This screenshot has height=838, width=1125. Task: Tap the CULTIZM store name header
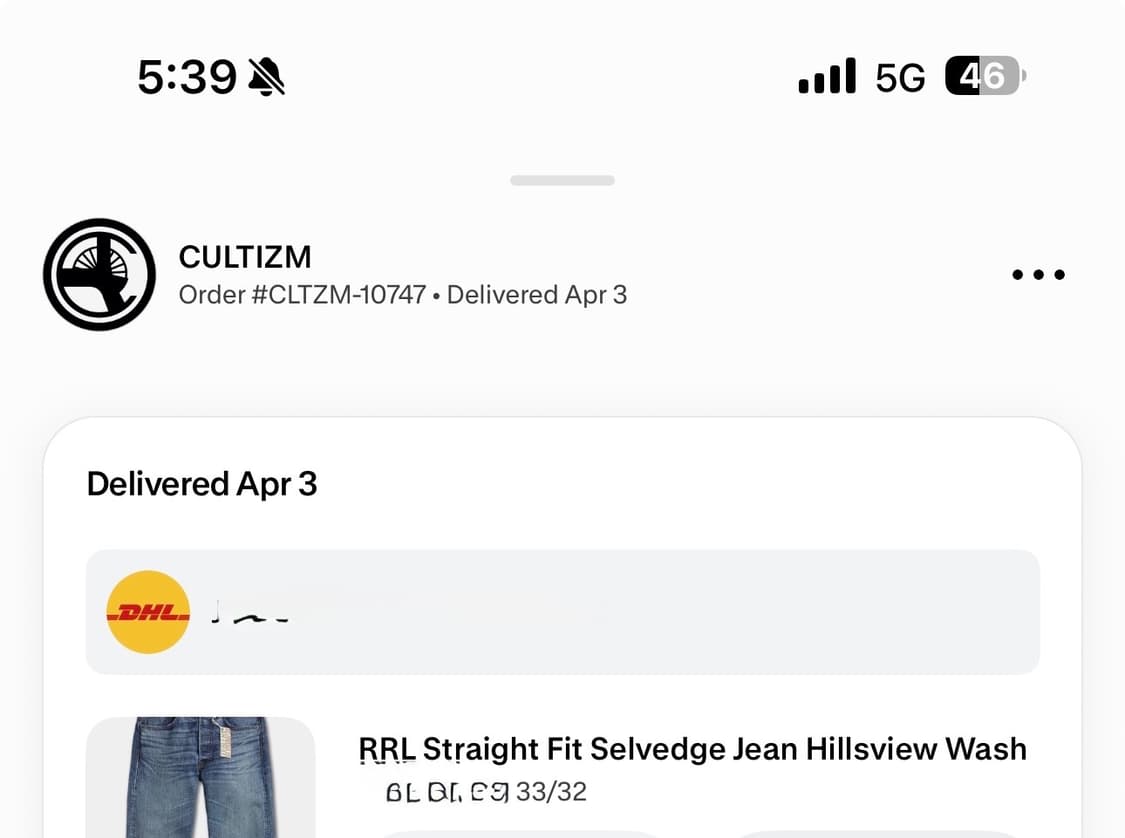point(245,257)
